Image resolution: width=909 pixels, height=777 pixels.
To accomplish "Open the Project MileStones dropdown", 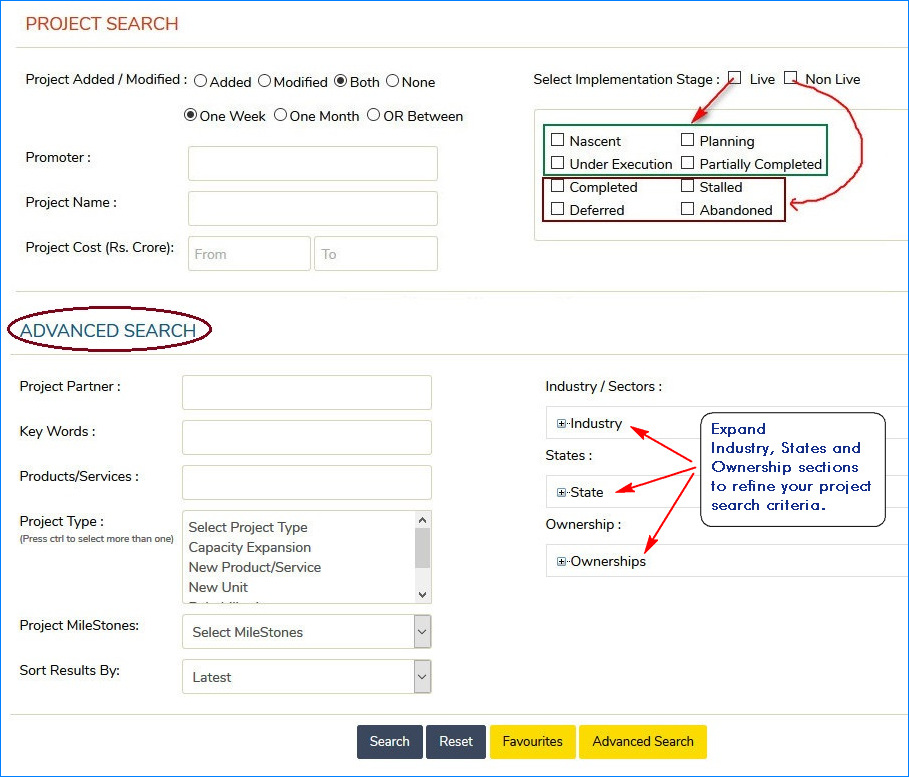I will pyautogui.click(x=306, y=632).
